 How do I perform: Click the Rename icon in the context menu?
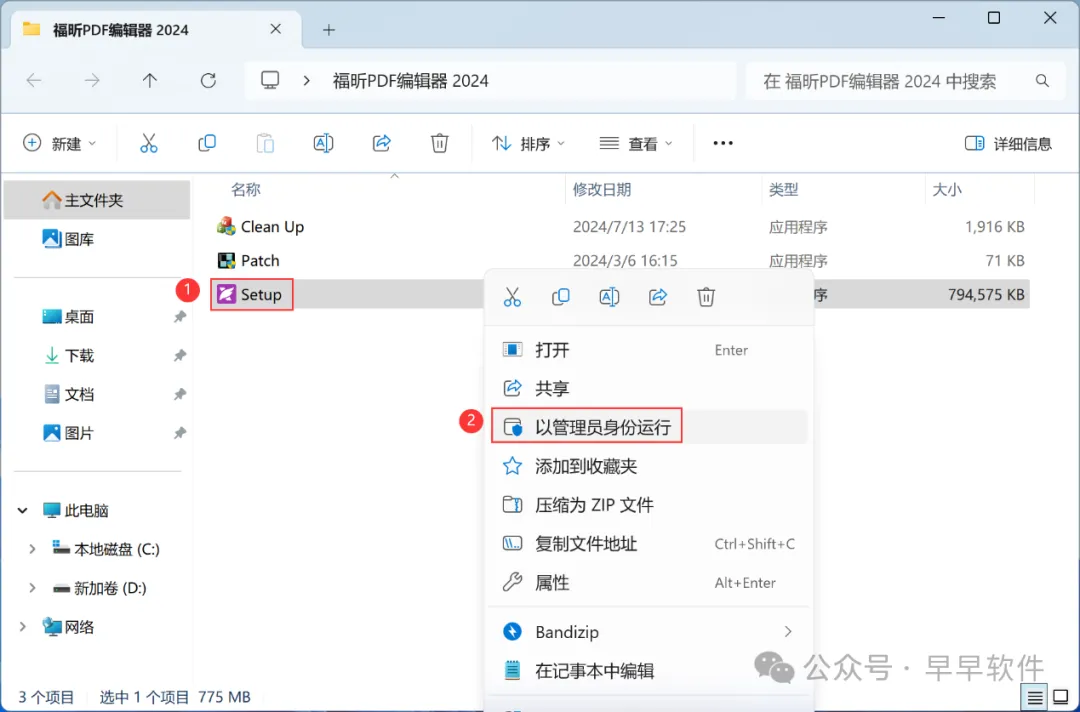point(610,297)
